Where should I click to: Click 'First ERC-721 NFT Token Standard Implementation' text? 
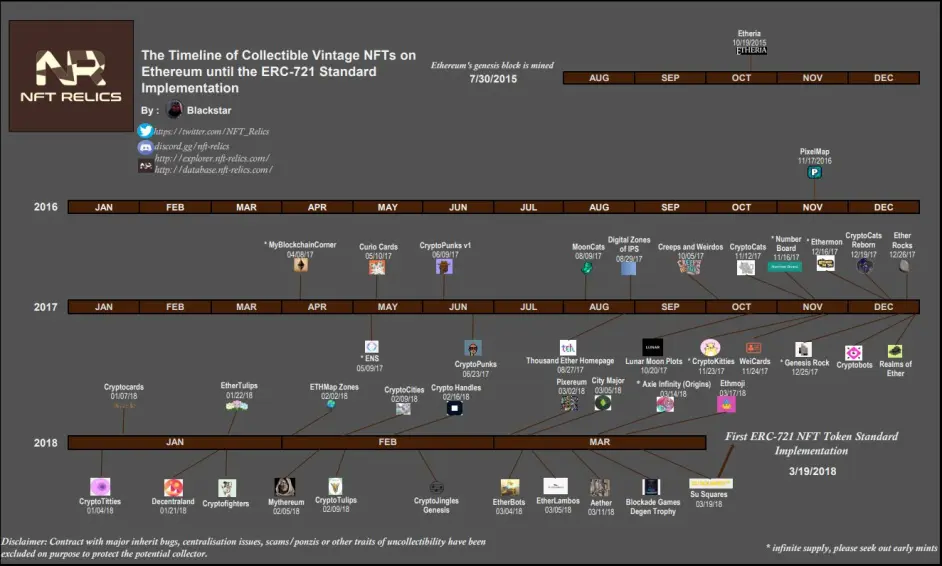[x=811, y=443]
